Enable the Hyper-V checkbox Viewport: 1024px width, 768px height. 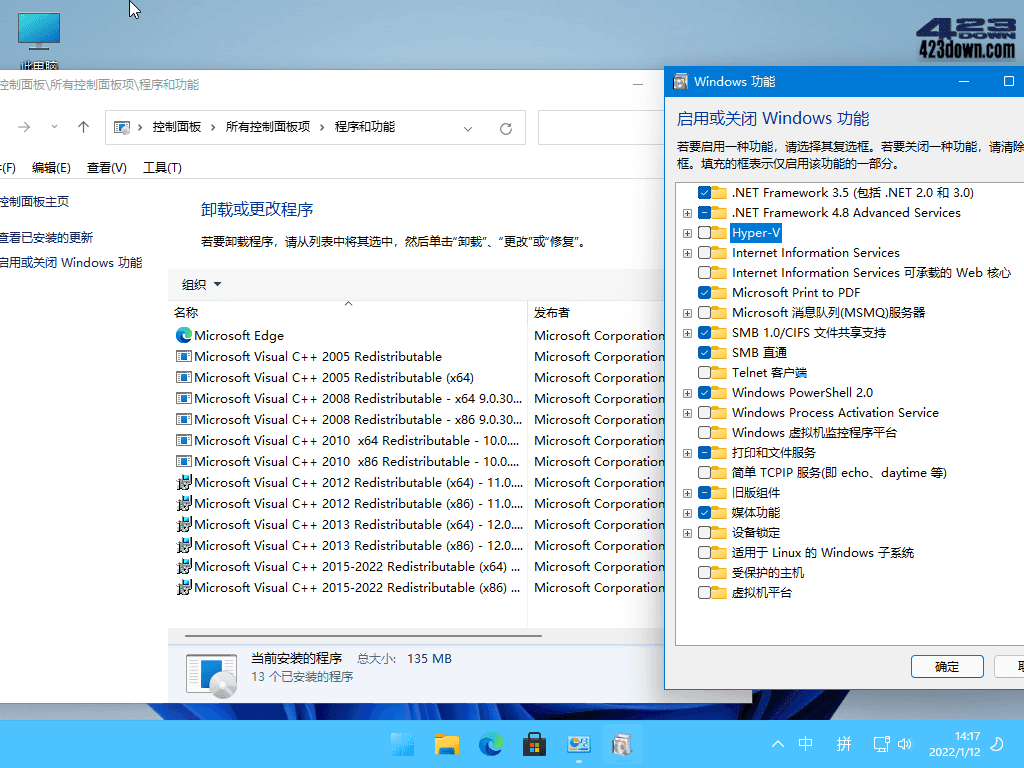[x=704, y=232]
